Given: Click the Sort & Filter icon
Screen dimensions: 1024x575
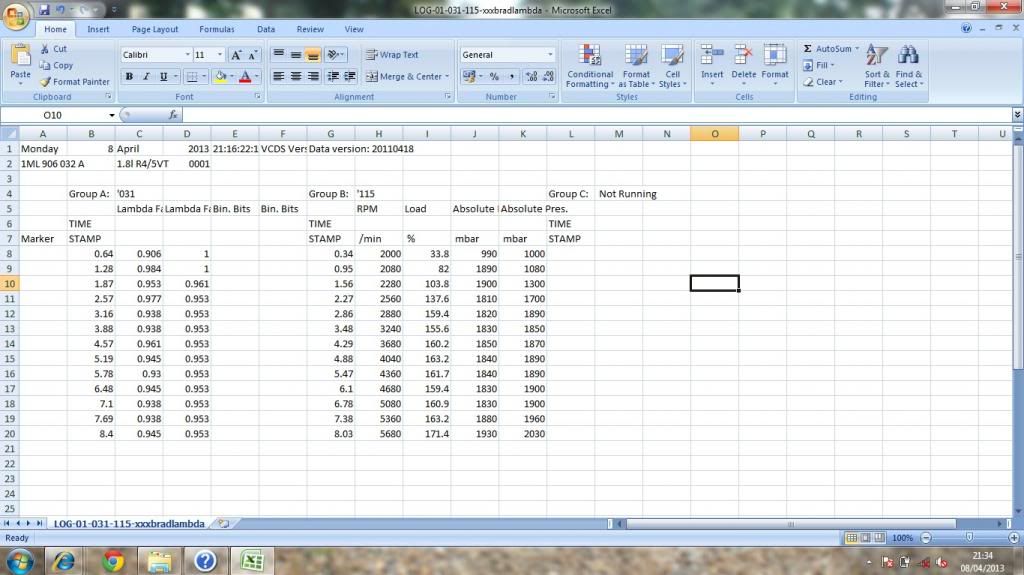Looking at the screenshot, I should click(876, 66).
